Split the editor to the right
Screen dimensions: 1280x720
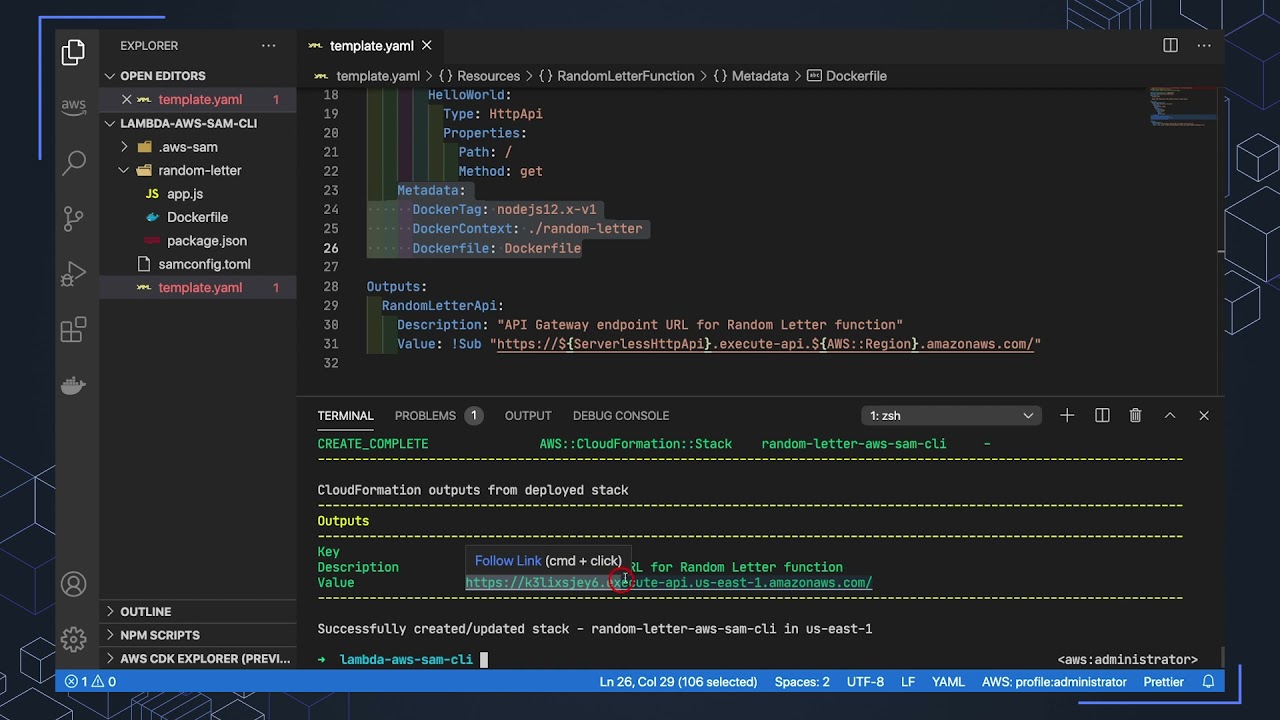point(1170,46)
